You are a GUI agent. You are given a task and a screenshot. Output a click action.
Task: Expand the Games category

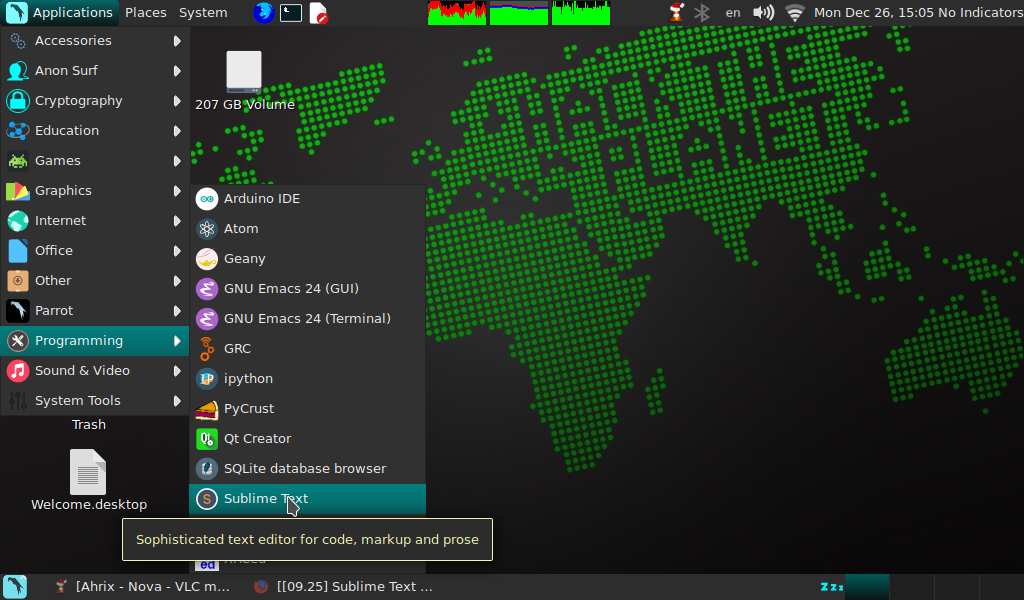tap(95, 161)
